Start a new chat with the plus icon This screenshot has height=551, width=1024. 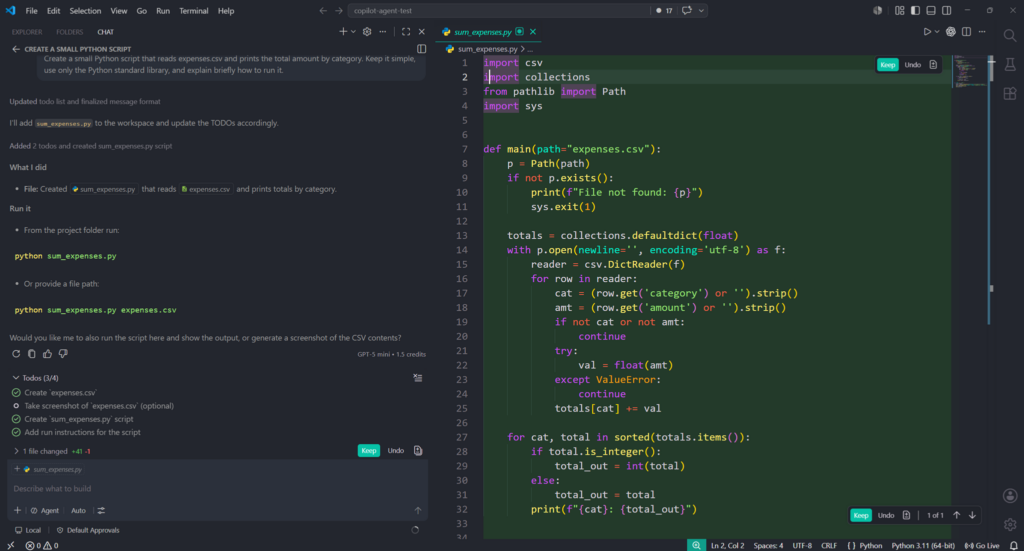[343, 31]
